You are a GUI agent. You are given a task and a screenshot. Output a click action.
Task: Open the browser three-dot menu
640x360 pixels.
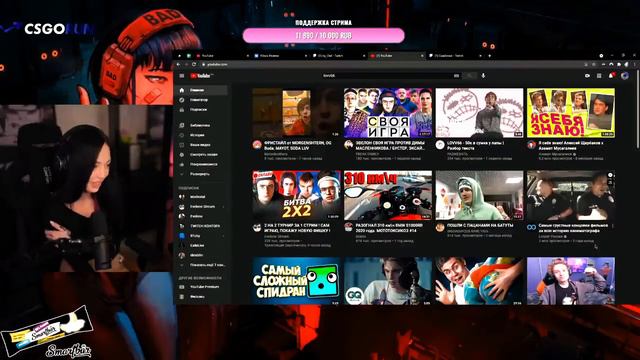pyautogui.click(x=635, y=64)
